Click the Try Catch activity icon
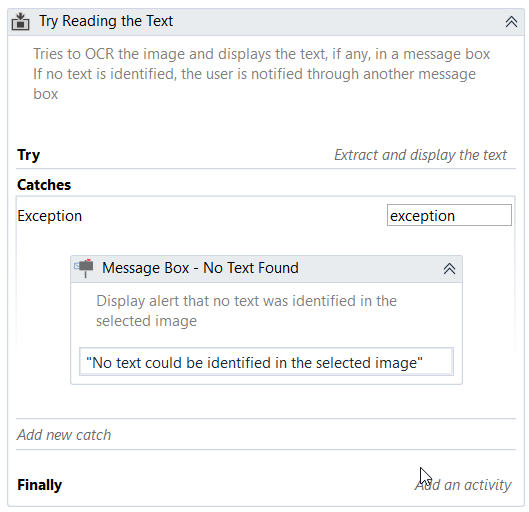This screenshot has height=512, width=529. (x=21, y=22)
